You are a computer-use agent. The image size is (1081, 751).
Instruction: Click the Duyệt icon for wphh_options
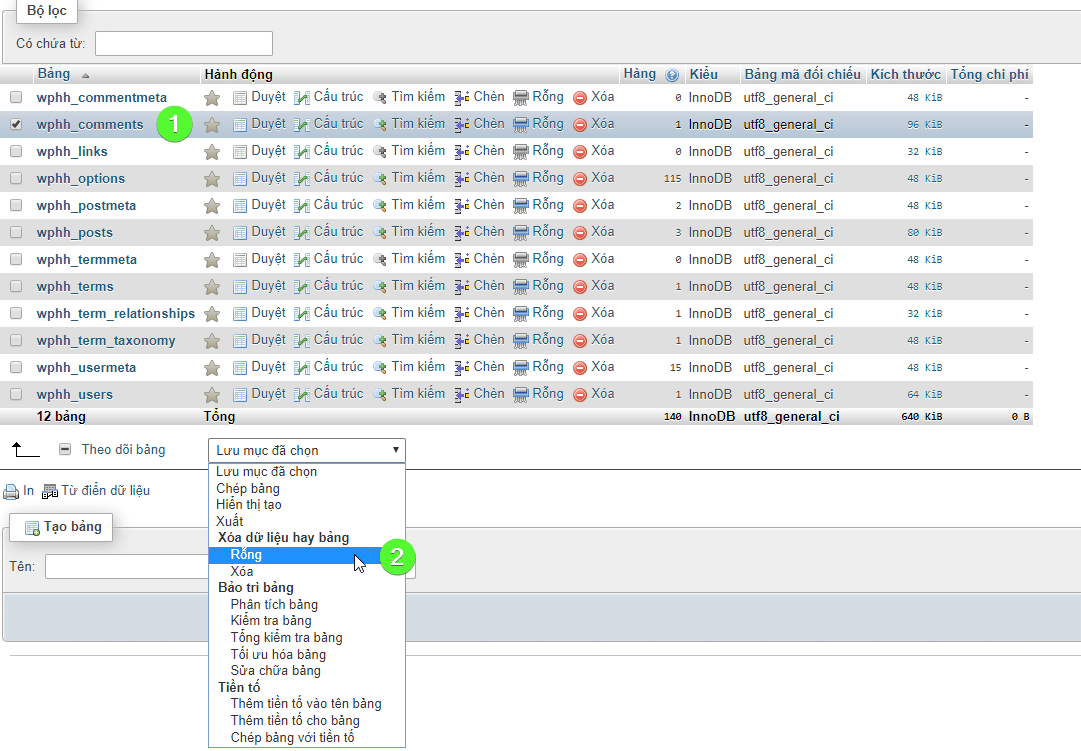[x=240, y=179]
